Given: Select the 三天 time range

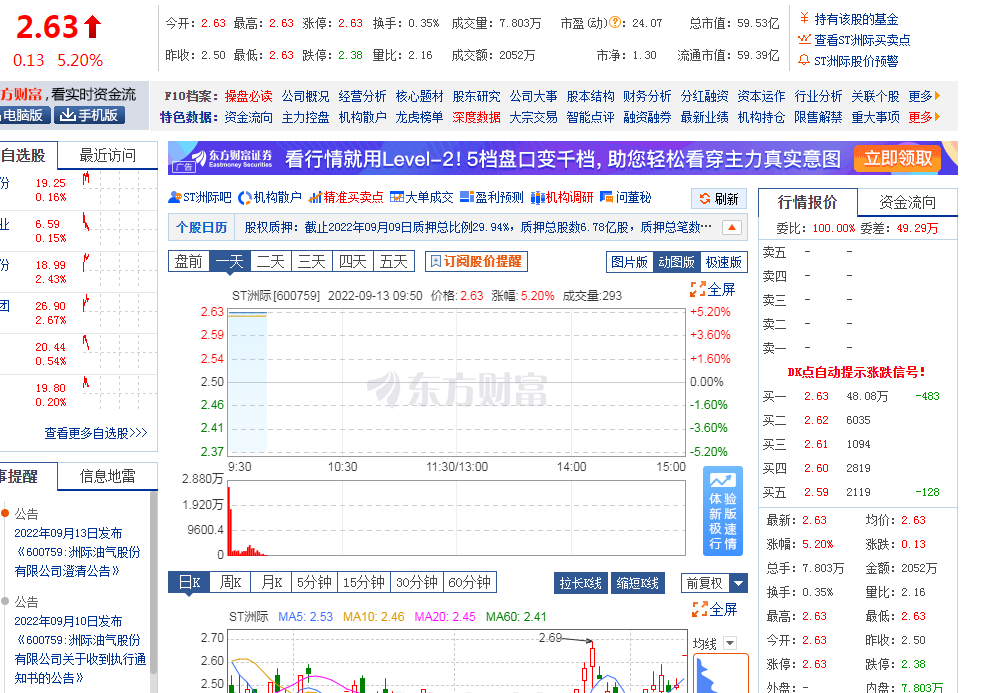Looking at the screenshot, I should point(312,261).
